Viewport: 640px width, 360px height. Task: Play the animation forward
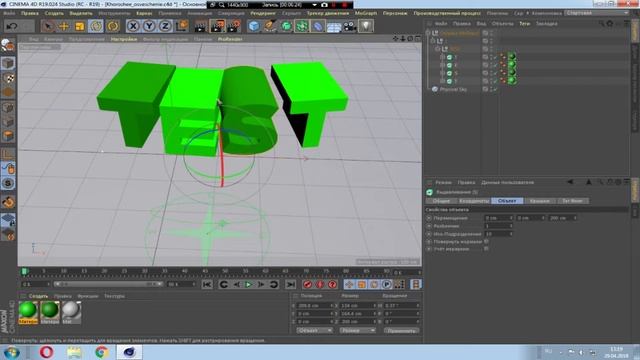249,284
